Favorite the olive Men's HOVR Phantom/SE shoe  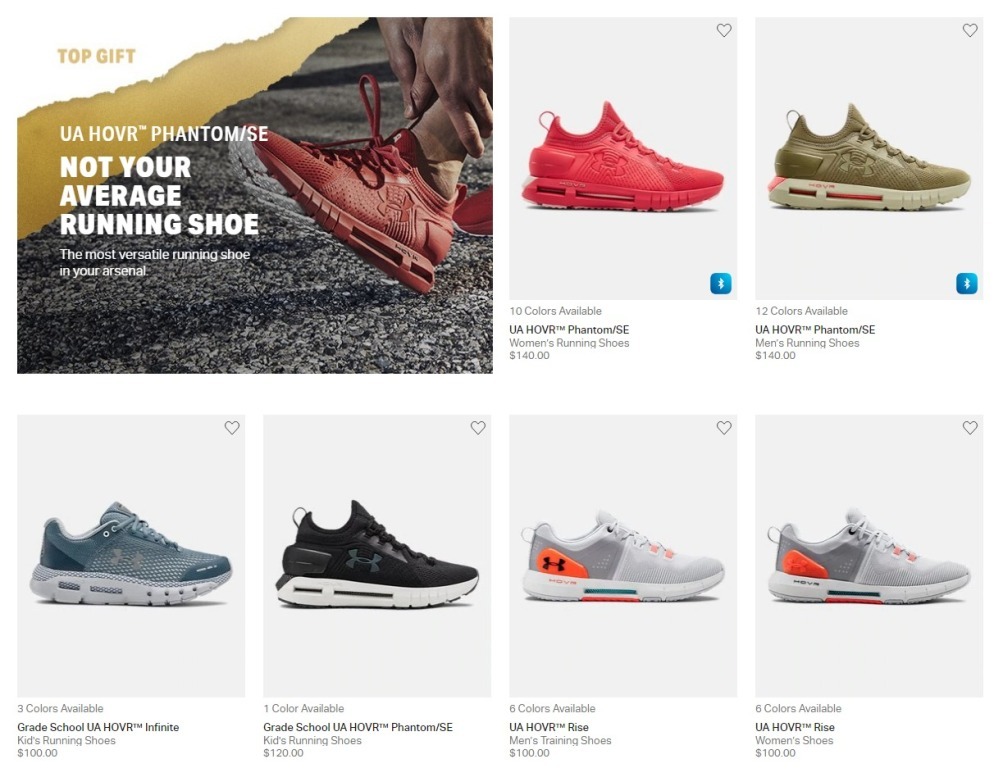click(x=970, y=30)
